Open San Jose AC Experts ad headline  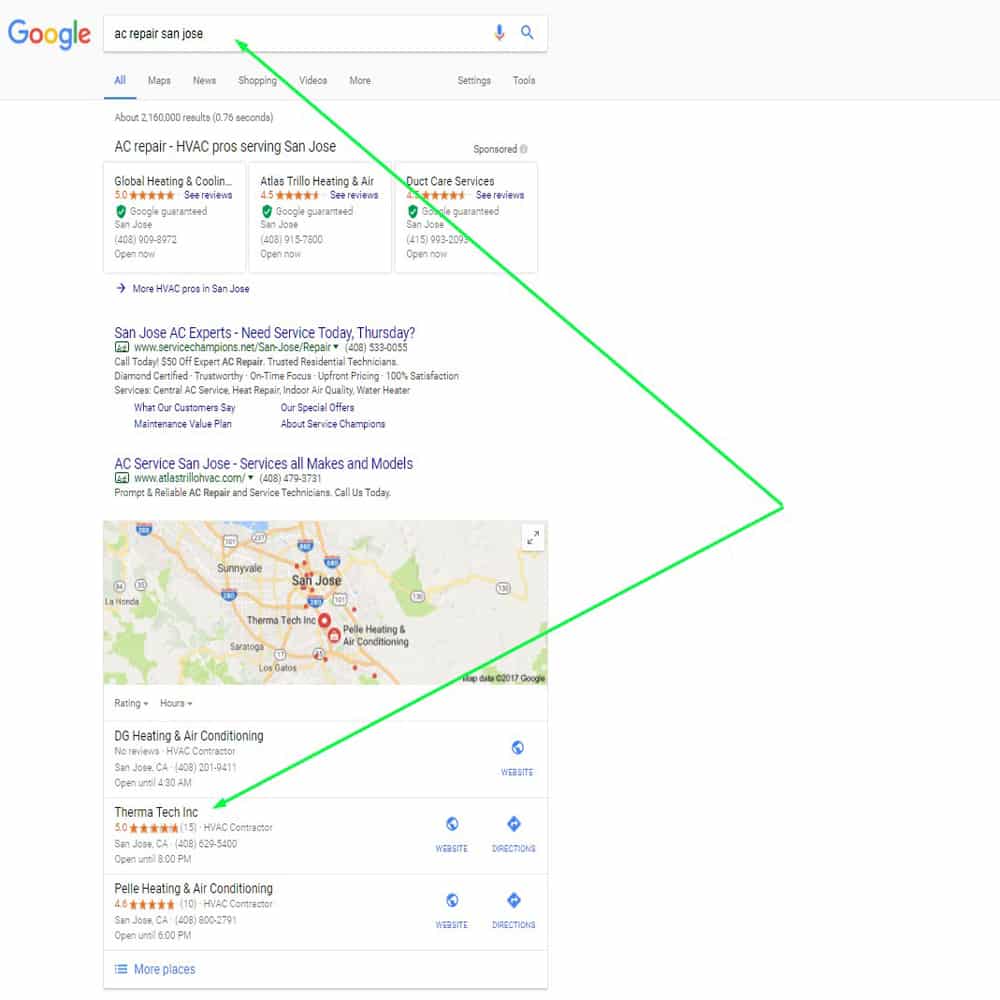[x=265, y=333]
